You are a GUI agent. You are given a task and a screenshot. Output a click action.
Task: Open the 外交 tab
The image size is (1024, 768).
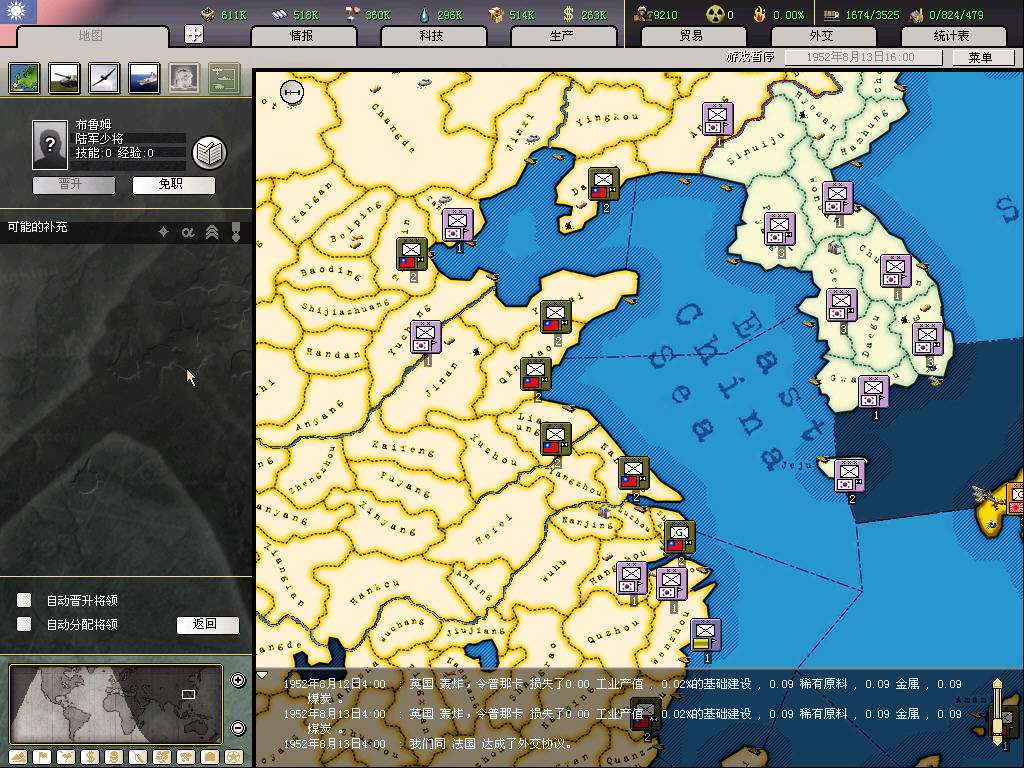821,36
